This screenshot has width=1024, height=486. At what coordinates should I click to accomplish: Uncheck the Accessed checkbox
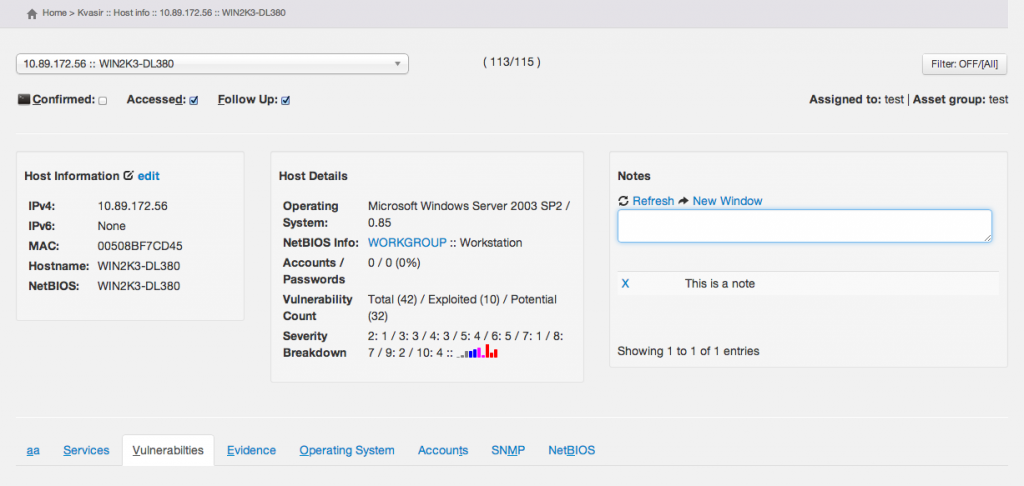(194, 101)
